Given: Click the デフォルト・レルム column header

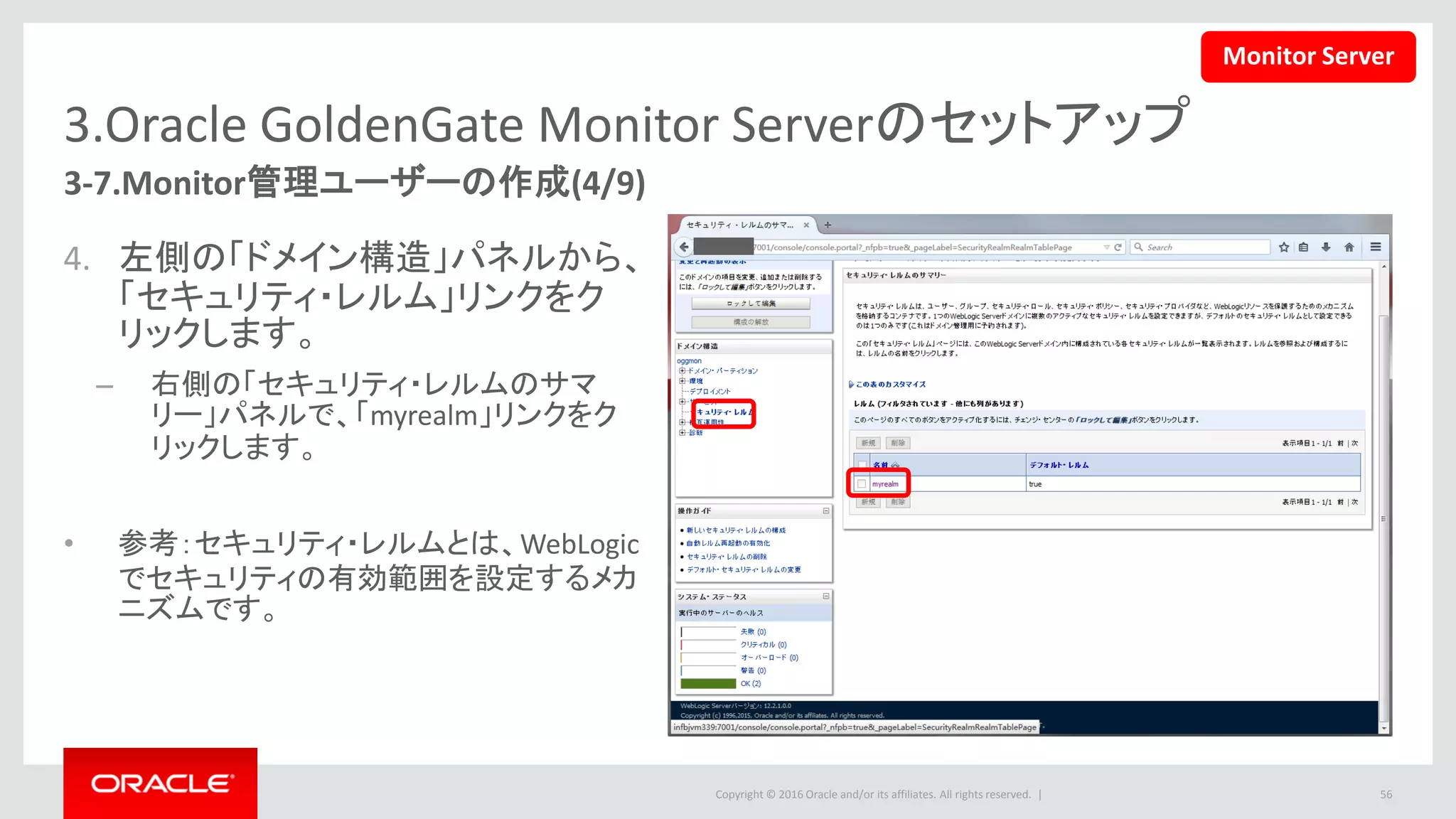Looking at the screenshot, I should [x=1059, y=465].
